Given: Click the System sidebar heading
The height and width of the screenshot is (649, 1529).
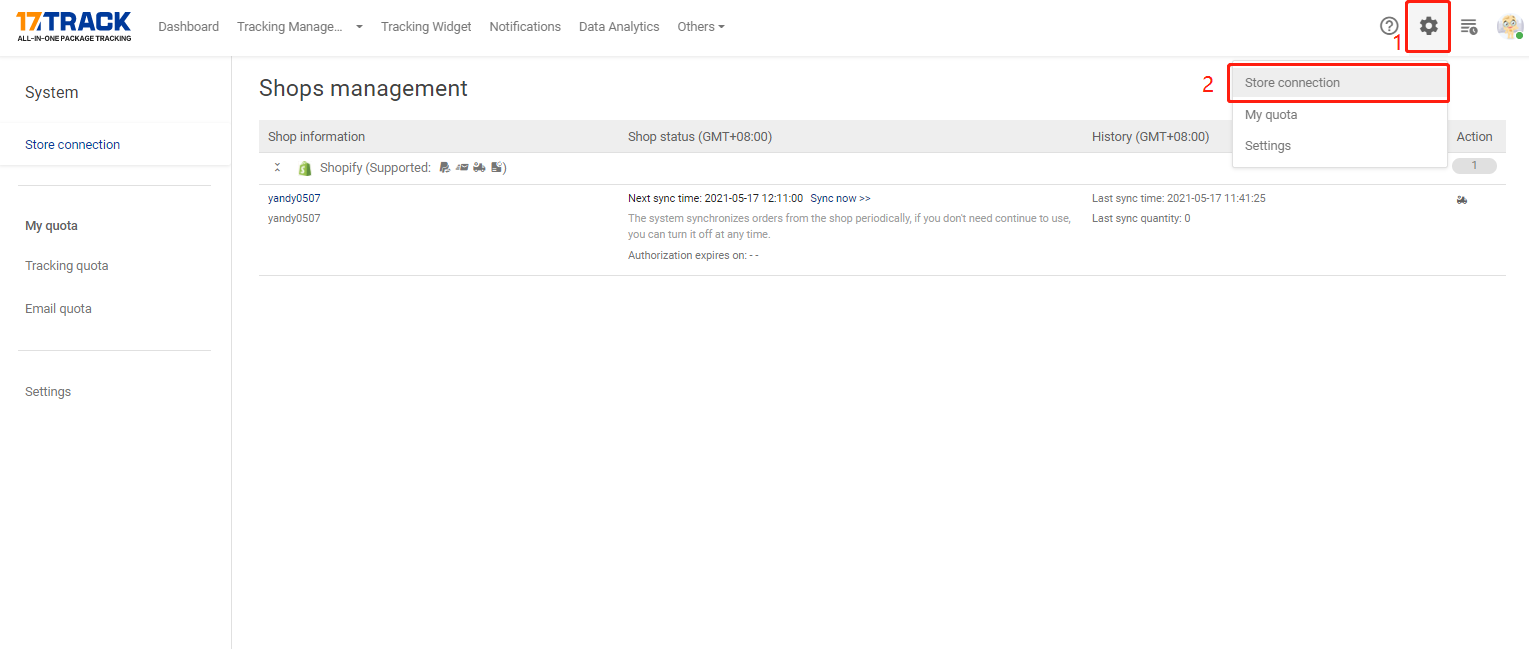Looking at the screenshot, I should point(51,93).
